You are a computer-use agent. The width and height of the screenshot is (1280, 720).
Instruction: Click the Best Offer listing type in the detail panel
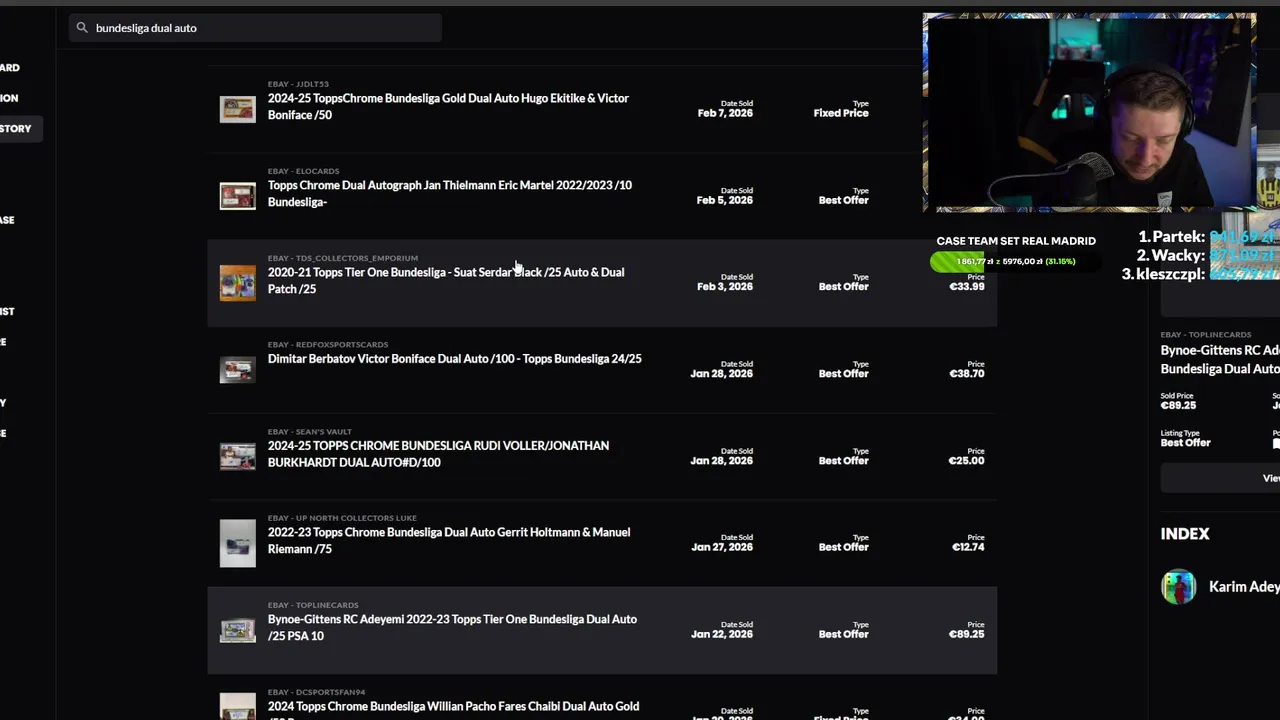[x=1185, y=443]
